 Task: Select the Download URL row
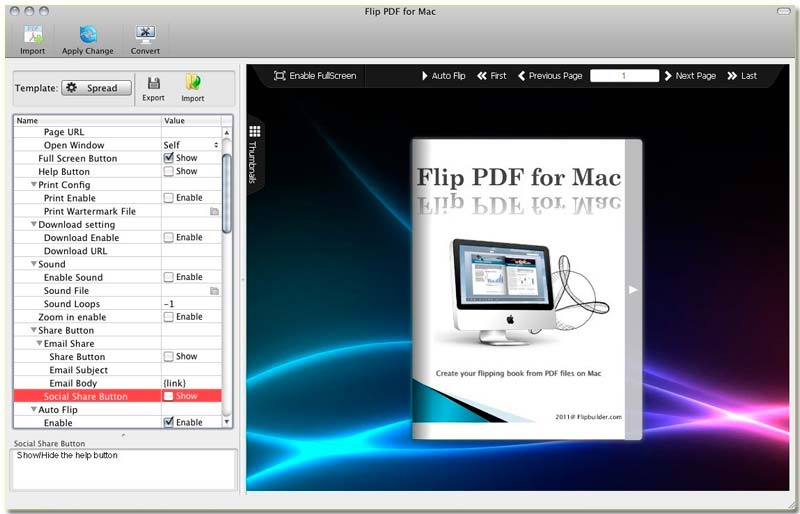coord(118,251)
